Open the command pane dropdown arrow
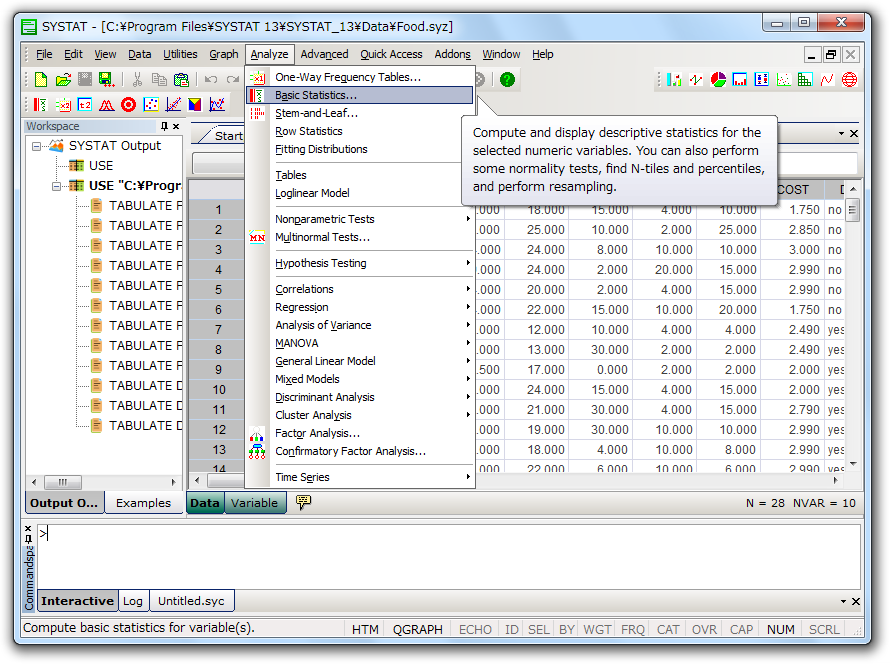 tap(843, 601)
